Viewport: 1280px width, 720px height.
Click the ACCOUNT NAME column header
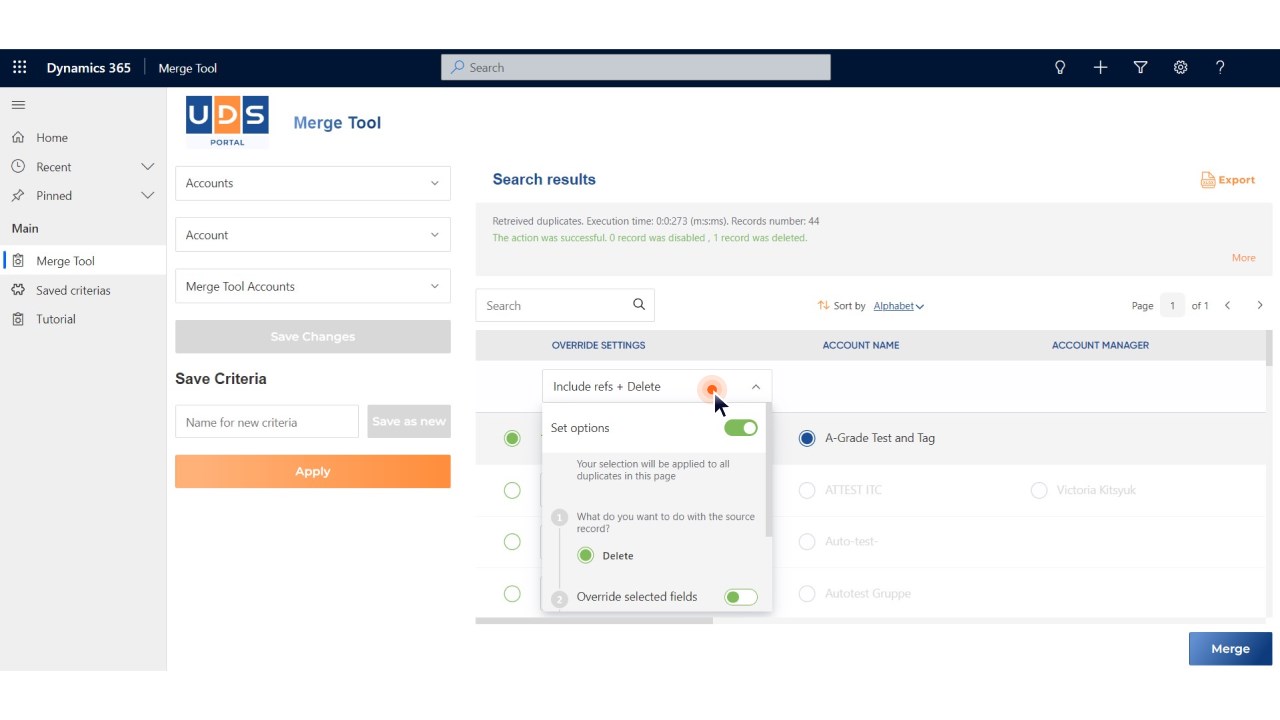(x=861, y=345)
